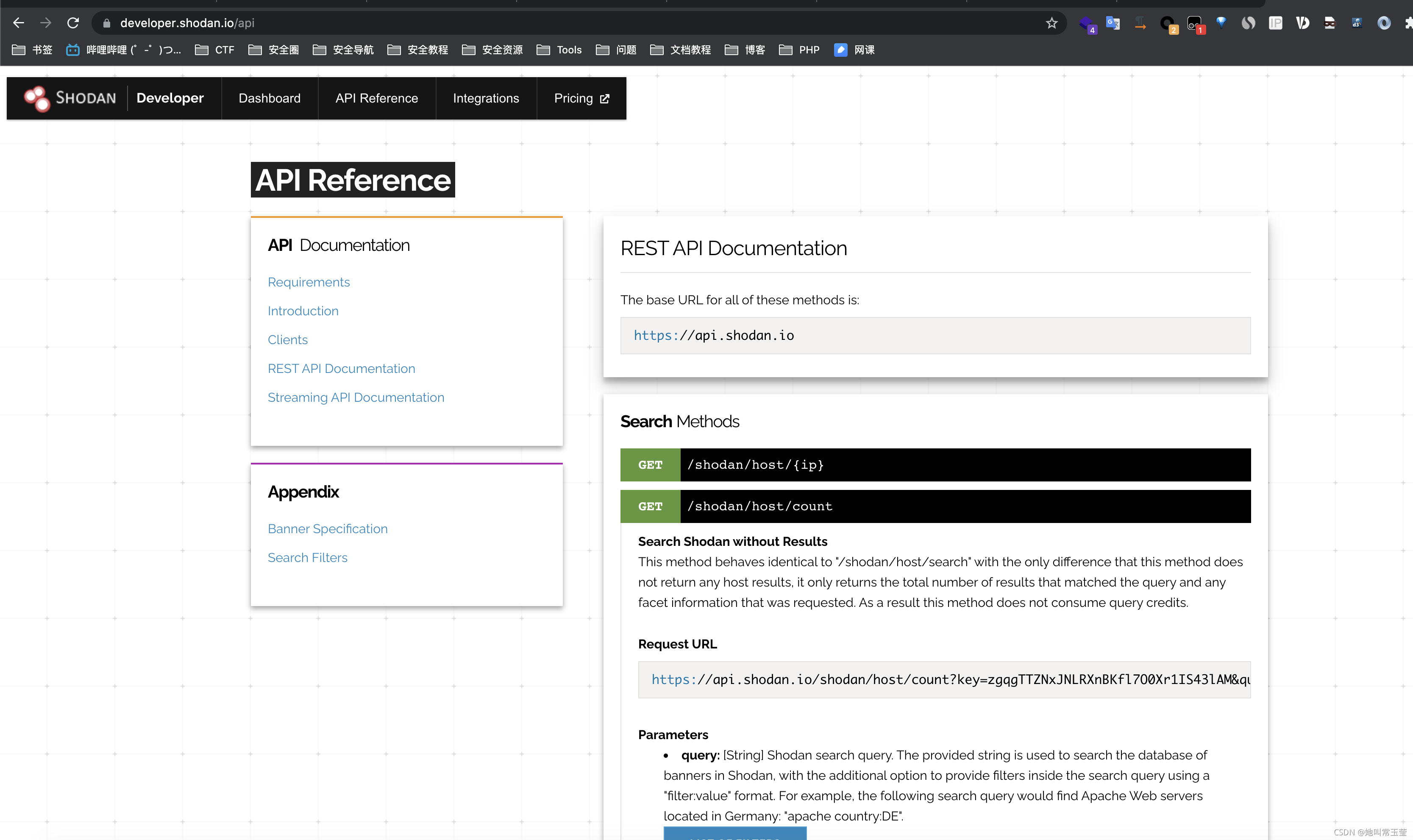Image resolution: width=1413 pixels, height=840 pixels.
Task: Open Streaming API Documentation link
Action: (x=356, y=398)
